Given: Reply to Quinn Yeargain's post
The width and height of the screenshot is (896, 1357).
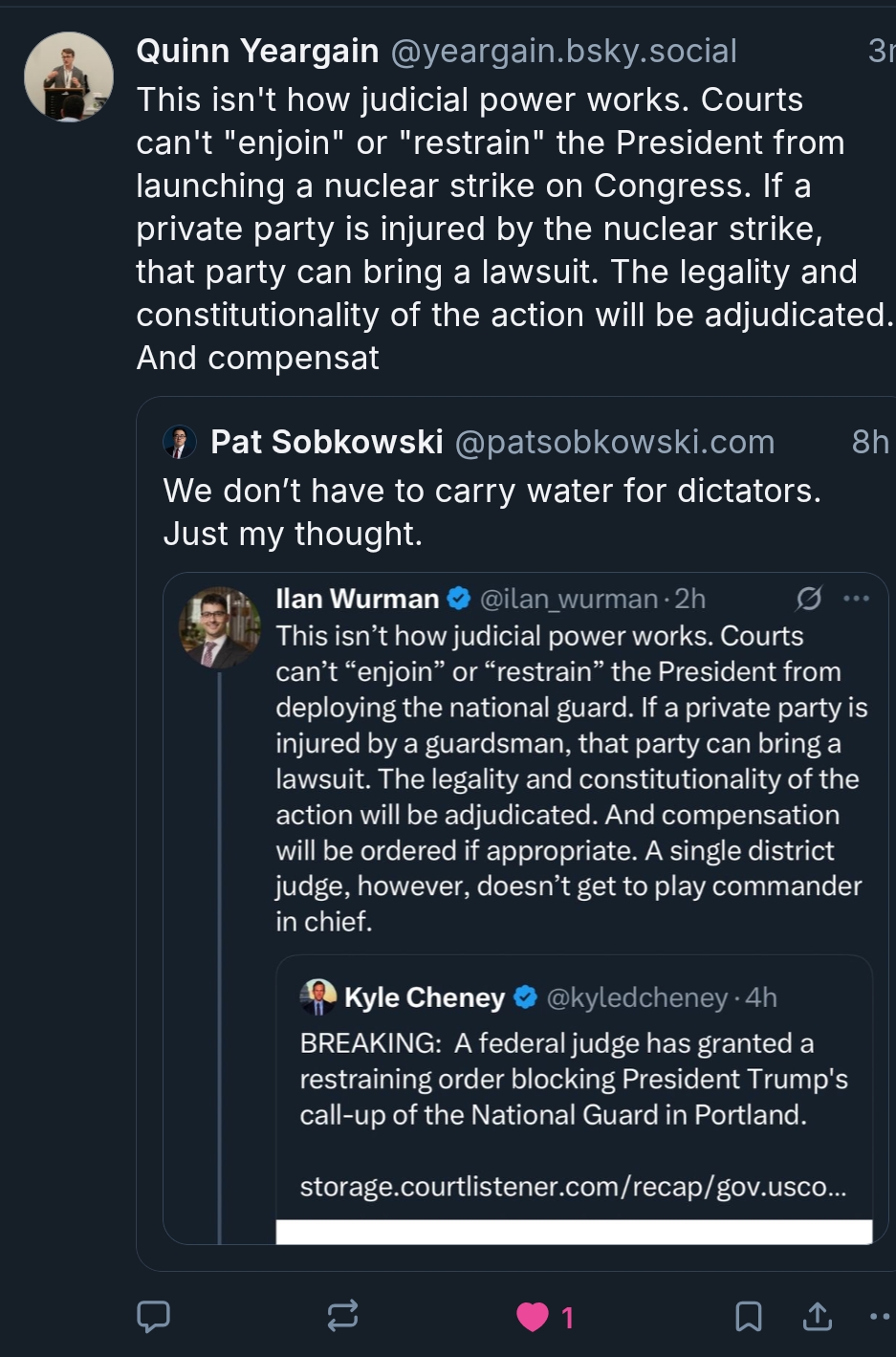Looking at the screenshot, I should [x=153, y=1317].
